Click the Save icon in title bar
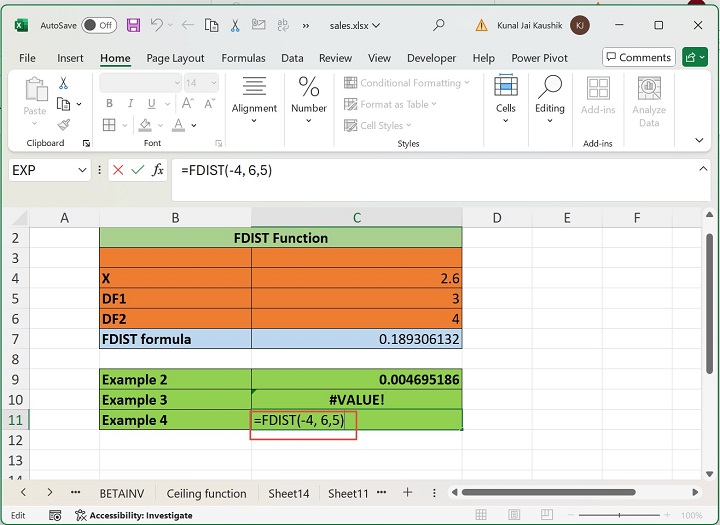The width and height of the screenshot is (720, 525). point(132,25)
